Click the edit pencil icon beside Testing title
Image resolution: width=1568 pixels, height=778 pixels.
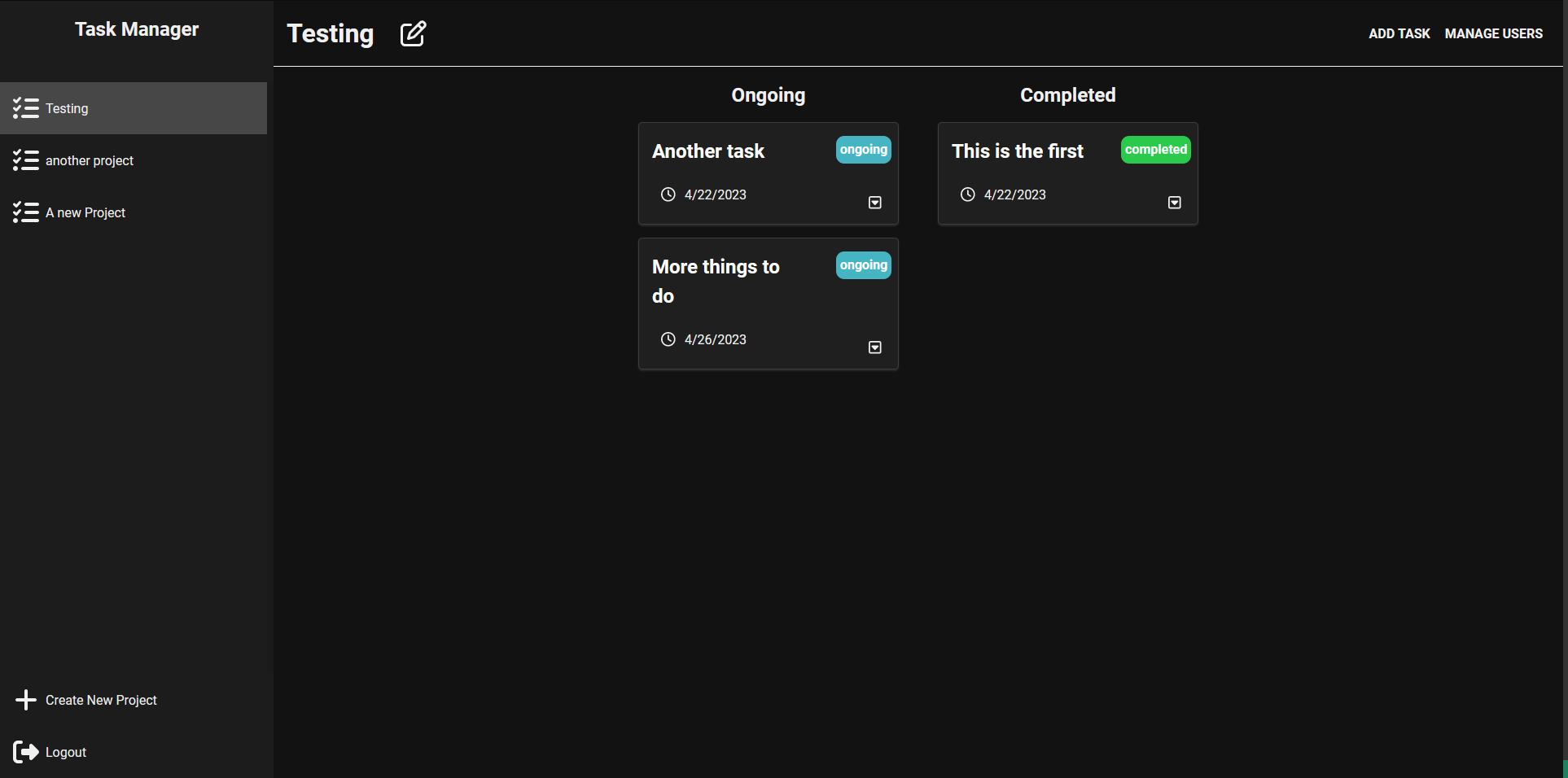pyautogui.click(x=413, y=33)
